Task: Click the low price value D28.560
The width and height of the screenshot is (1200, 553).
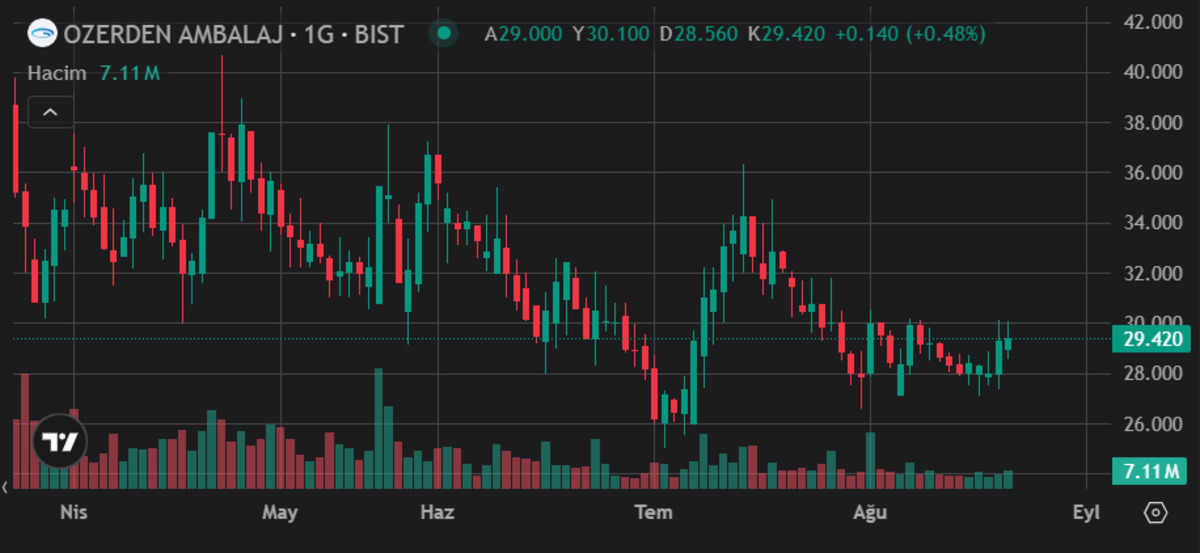Action: click(698, 34)
